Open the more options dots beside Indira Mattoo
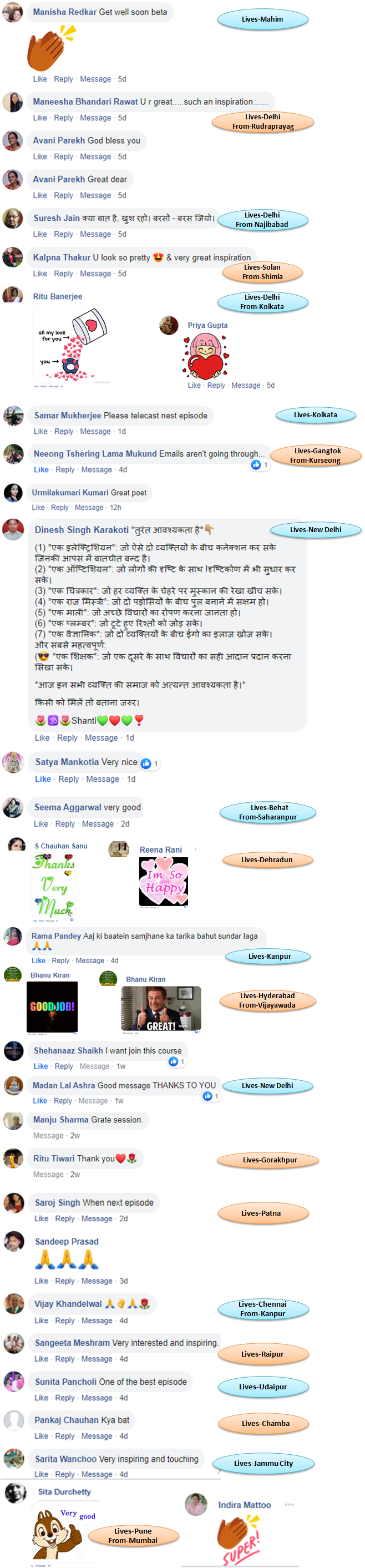365x1568 pixels. pyautogui.click(x=290, y=1505)
